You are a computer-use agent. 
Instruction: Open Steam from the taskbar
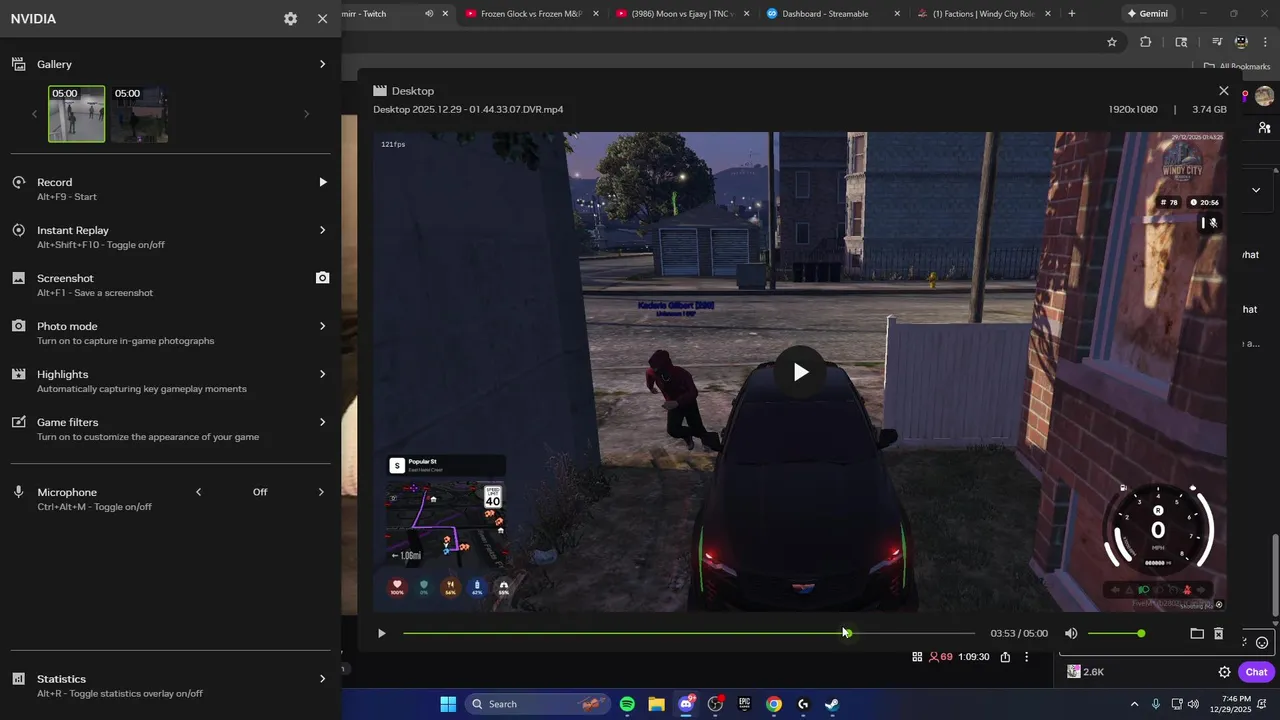click(x=832, y=704)
